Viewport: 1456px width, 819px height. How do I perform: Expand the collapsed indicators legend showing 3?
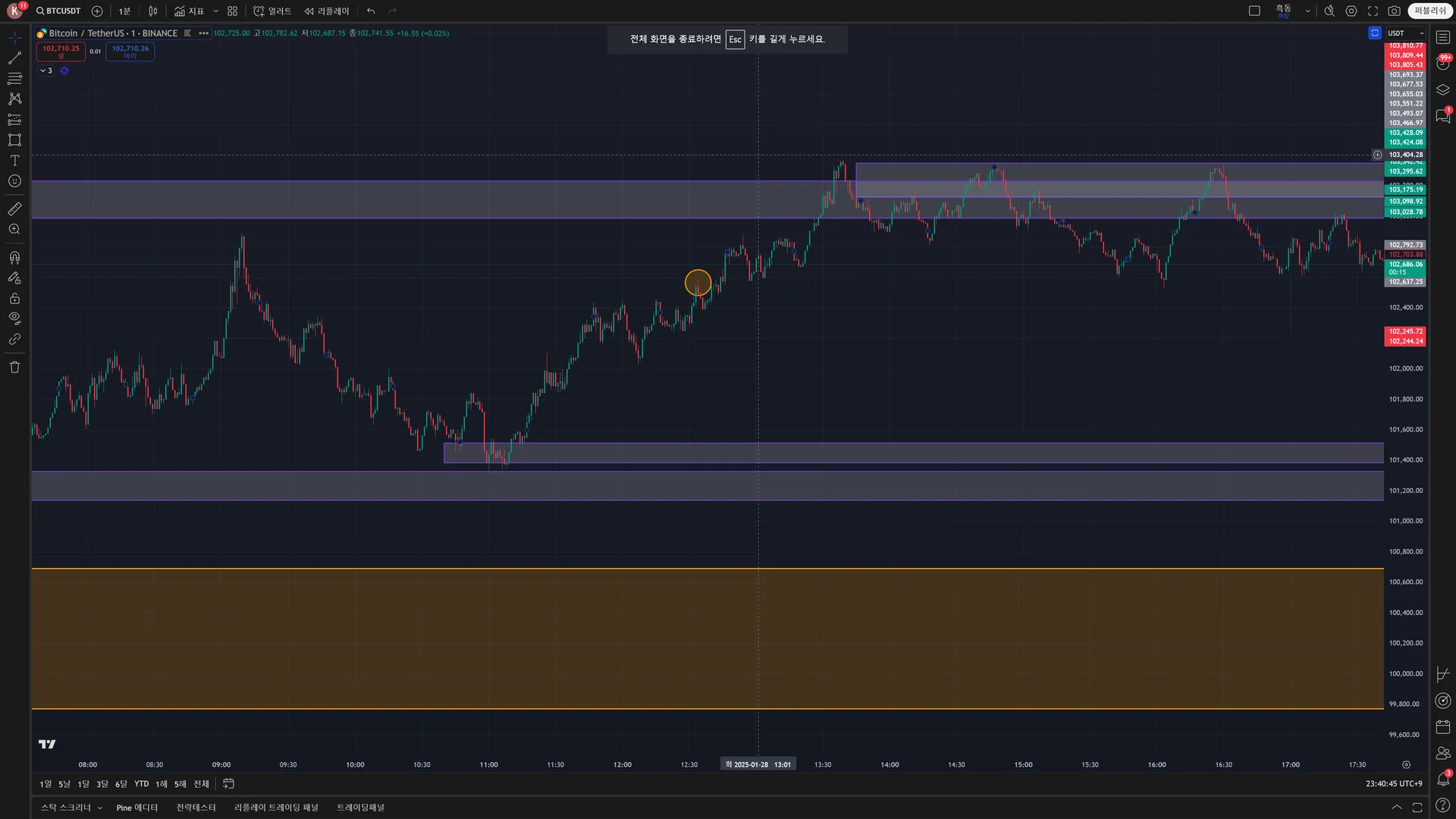coord(46,71)
